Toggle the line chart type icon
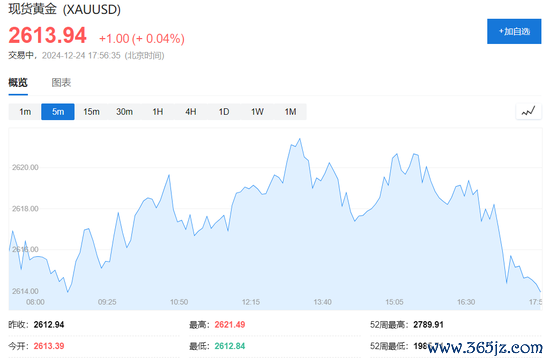 click(x=528, y=112)
